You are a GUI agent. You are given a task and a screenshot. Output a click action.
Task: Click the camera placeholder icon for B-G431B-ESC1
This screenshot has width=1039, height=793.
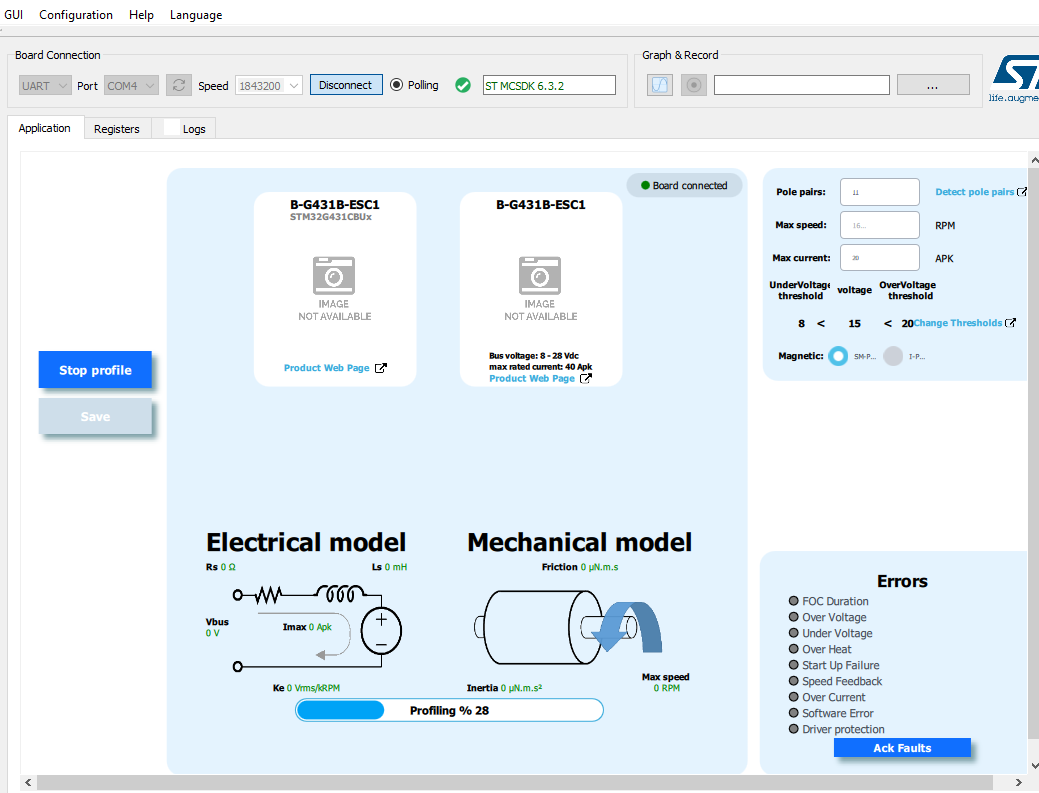[x=334, y=276]
